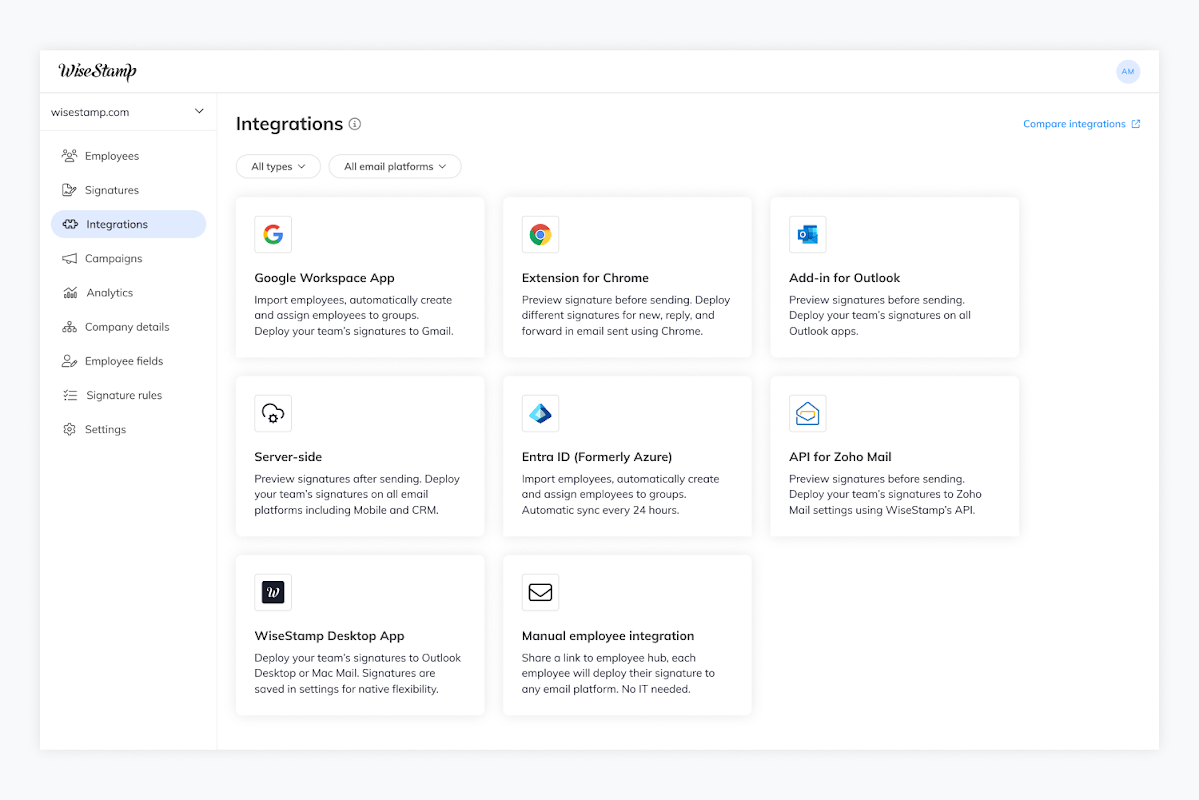The width and height of the screenshot is (1199, 800).
Task: Open the AM user avatar menu
Action: pyautogui.click(x=1127, y=71)
